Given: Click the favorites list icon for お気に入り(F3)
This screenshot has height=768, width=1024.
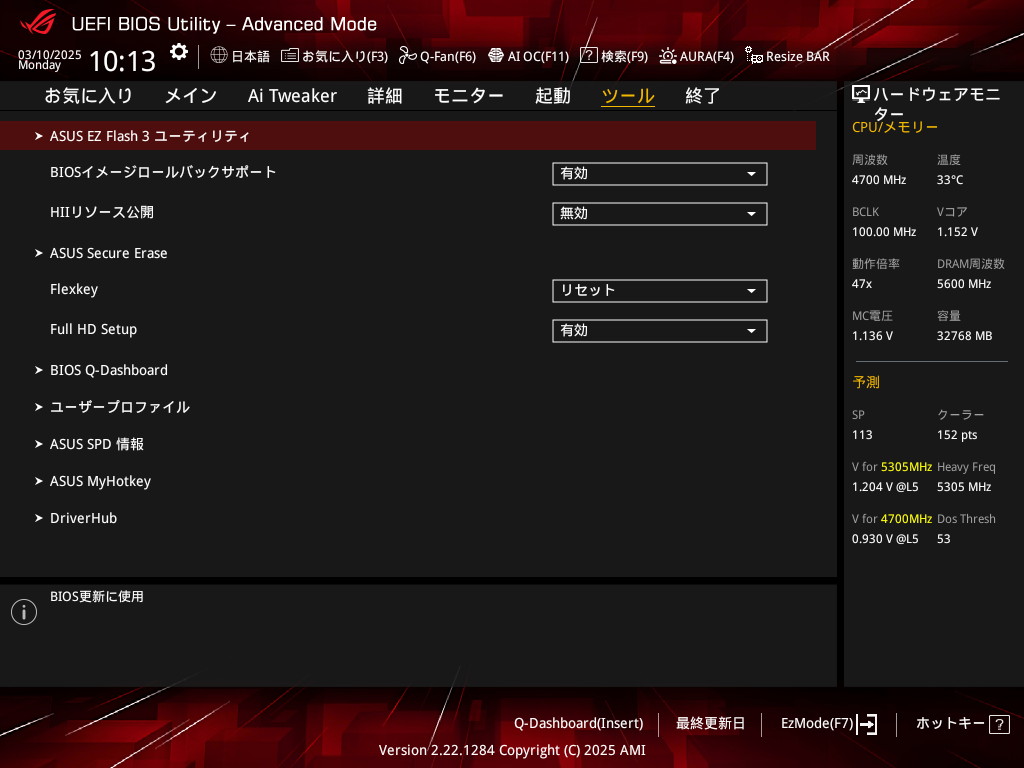Looking at the screenshot, I should [290, 56].
